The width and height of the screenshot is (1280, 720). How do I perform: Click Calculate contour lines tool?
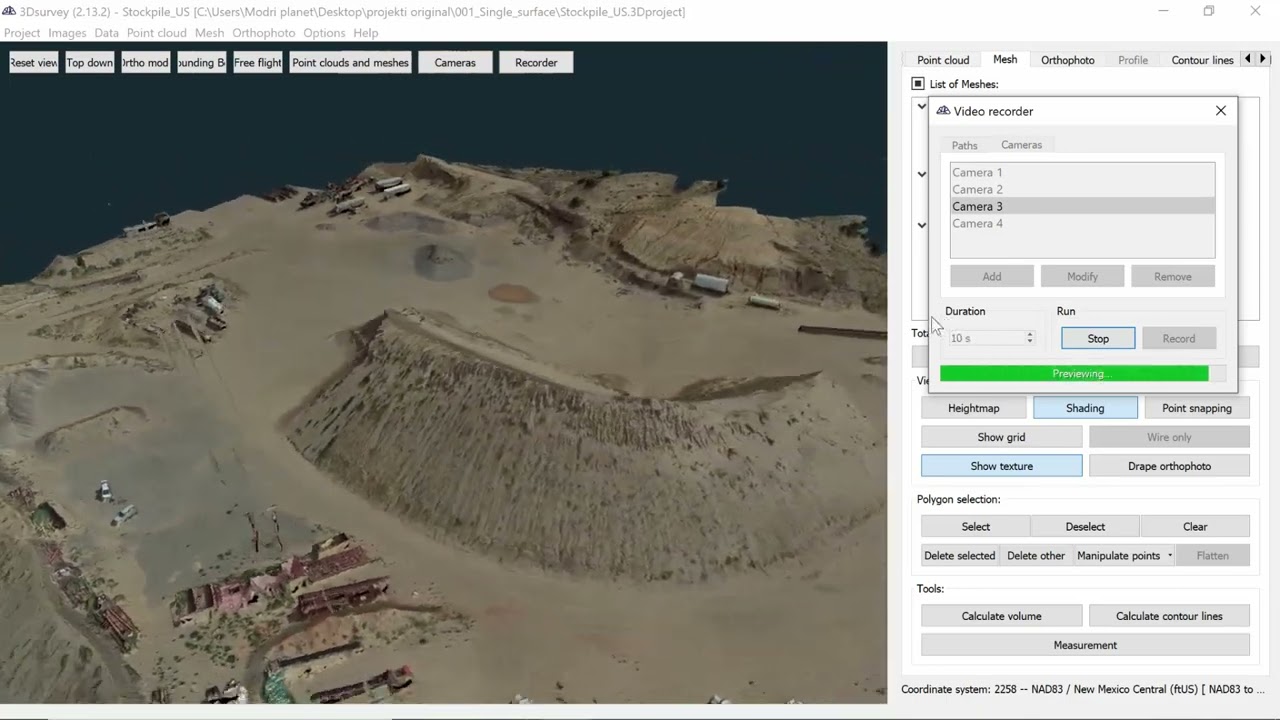[1169, 616]
